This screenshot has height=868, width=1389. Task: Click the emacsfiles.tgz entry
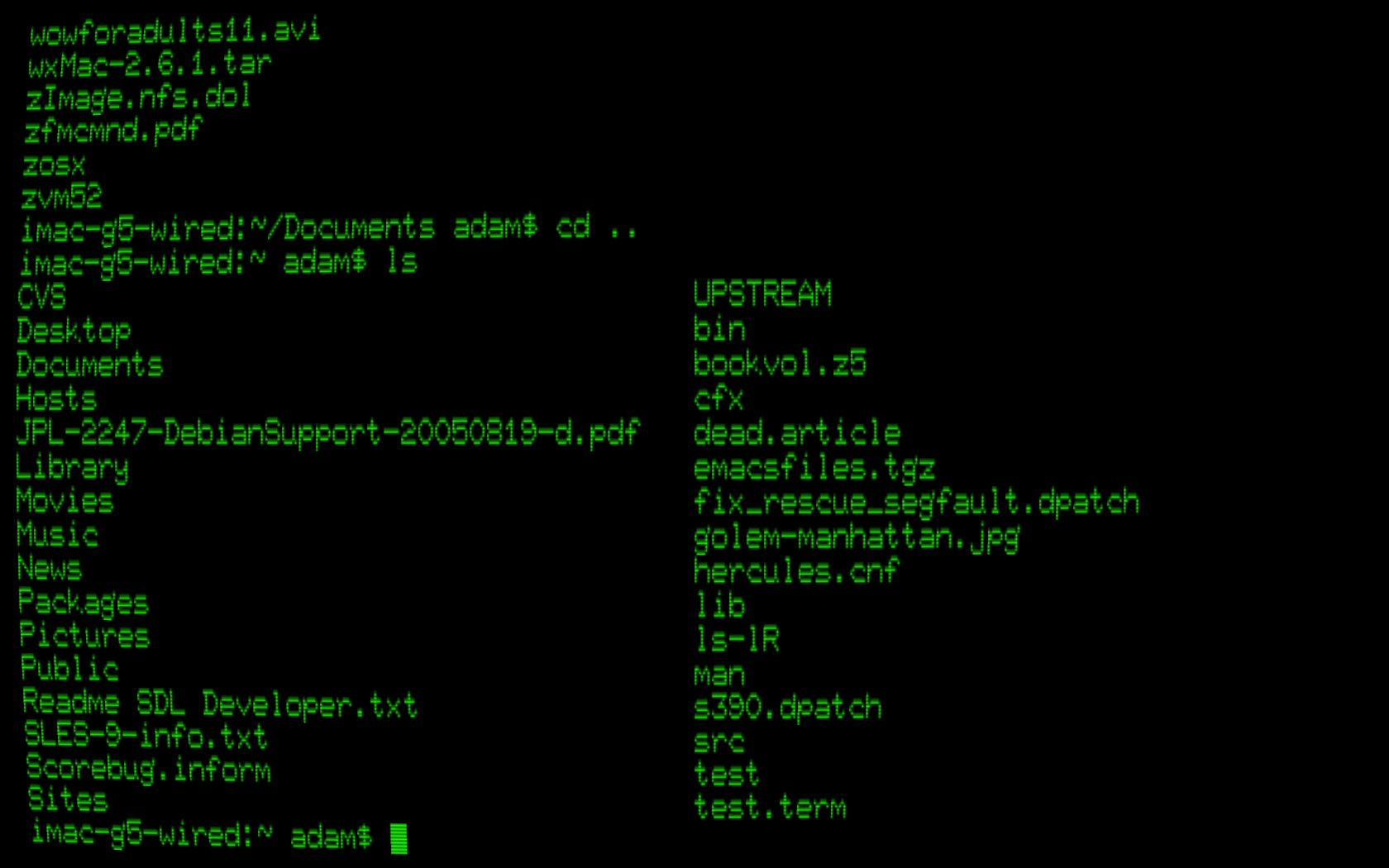[814, 469]
